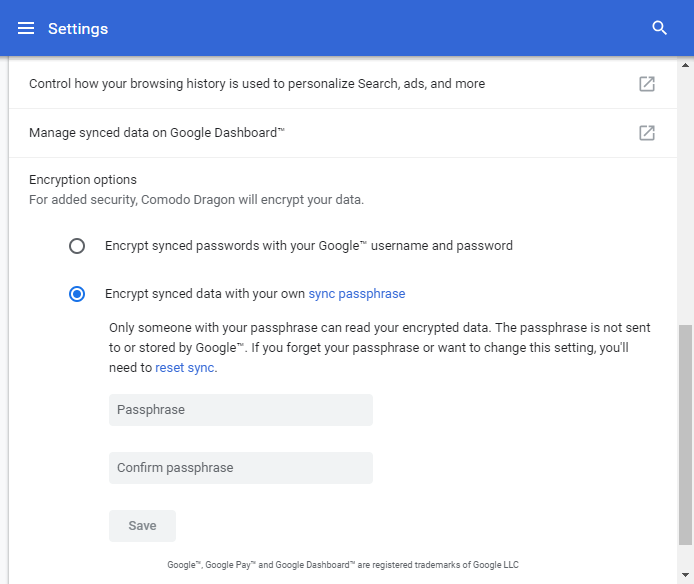The width and height of the screenshot is (694, 584).
Task: Click the Save button
Action: [x=143, y=526]
